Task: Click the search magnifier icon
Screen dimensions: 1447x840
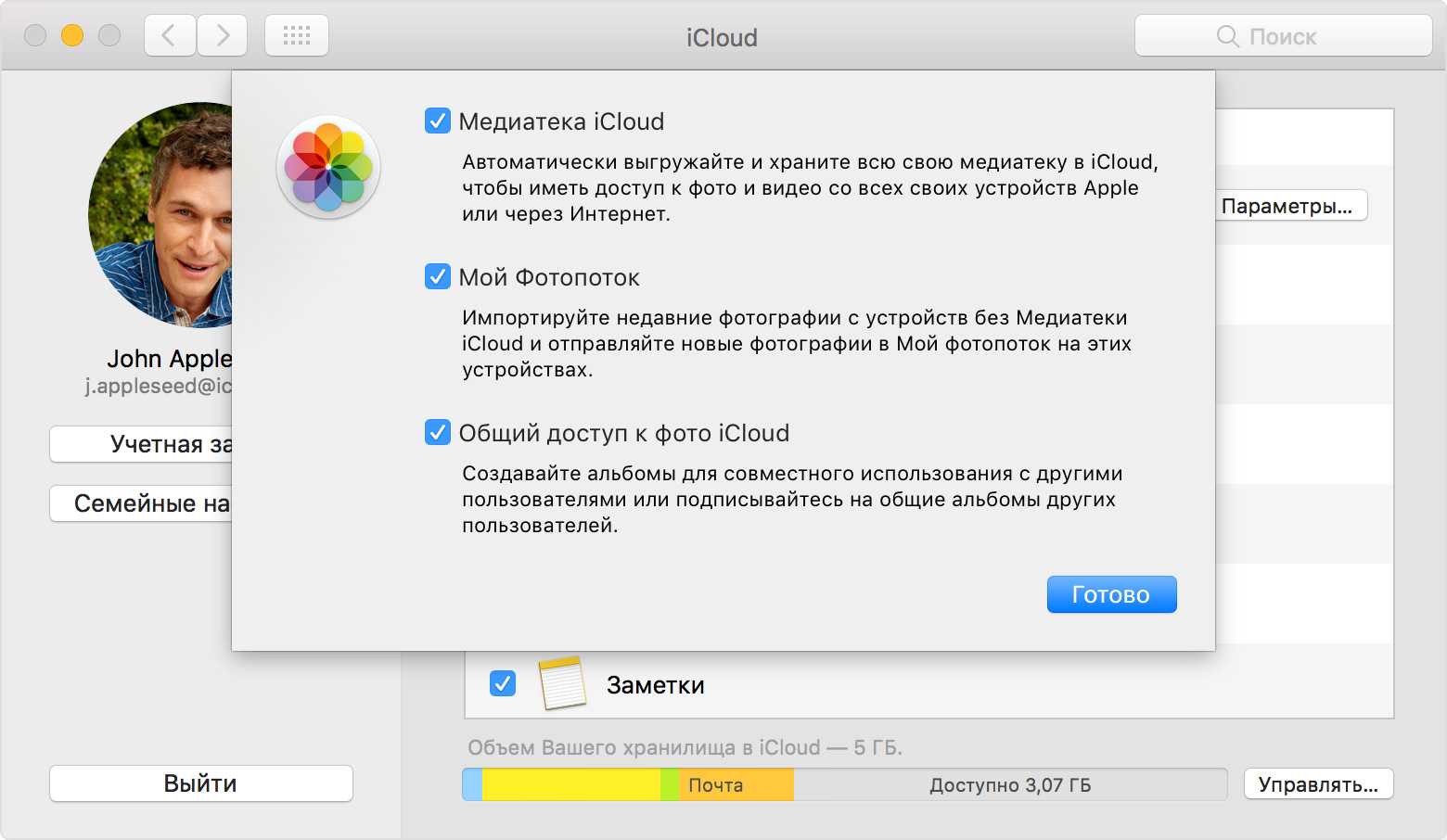Action: coord(1227,36)
